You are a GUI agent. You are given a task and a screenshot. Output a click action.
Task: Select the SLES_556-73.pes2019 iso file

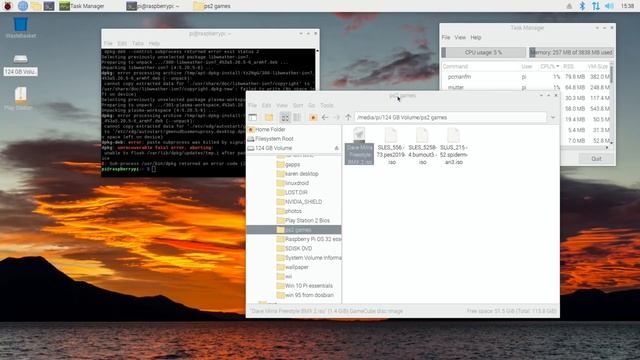391,146
